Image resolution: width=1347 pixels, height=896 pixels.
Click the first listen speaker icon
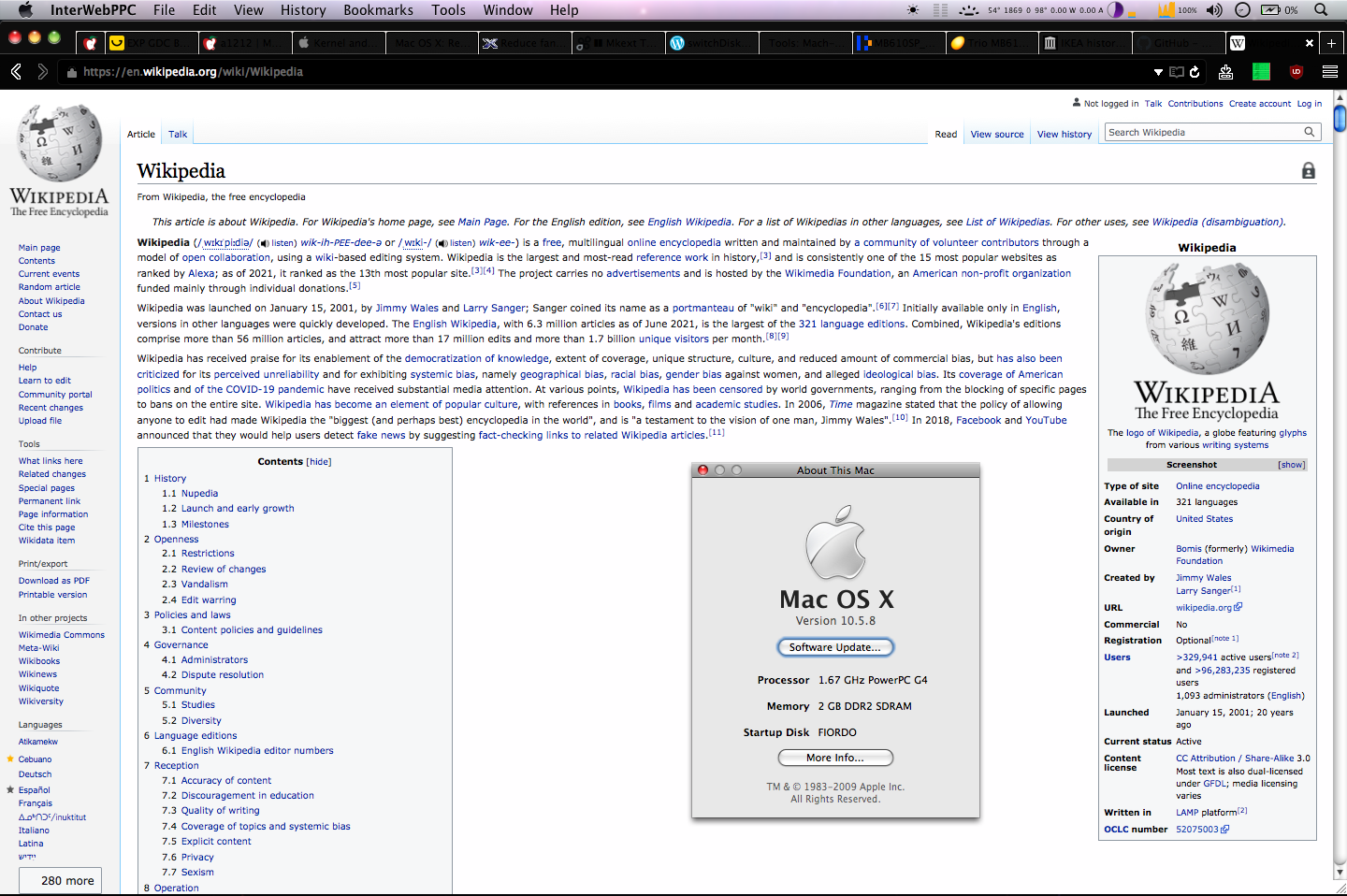pos(264,243)
